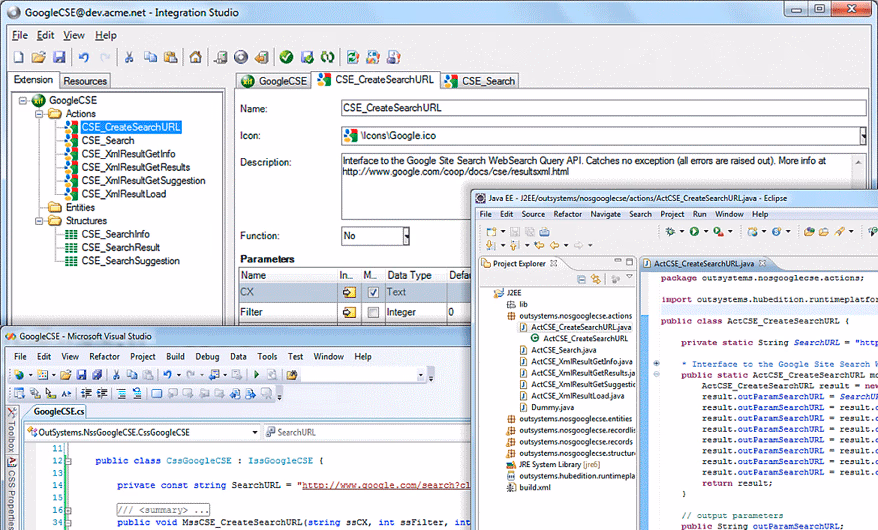
Task: Open OutSystems.NssGoogleCSE.CssGoogleCSE class dropdown
Action: [255, 432]
